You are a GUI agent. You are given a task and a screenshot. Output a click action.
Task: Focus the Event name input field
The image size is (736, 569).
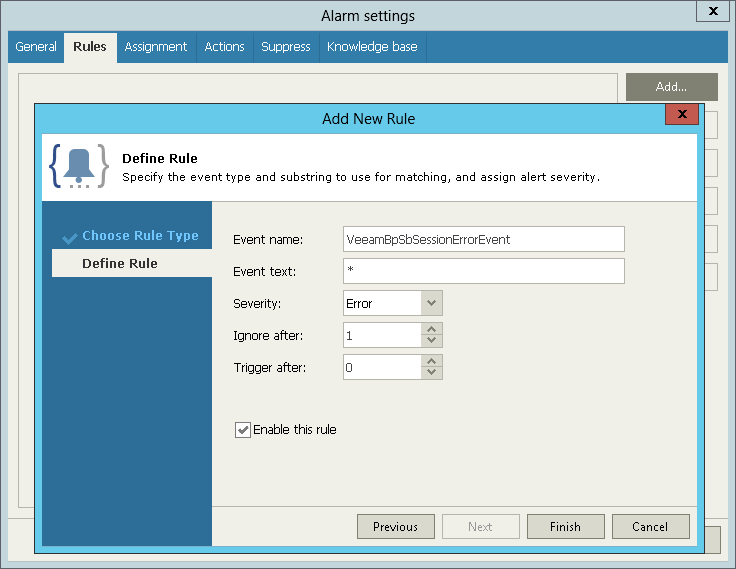[x=483, y=239]
